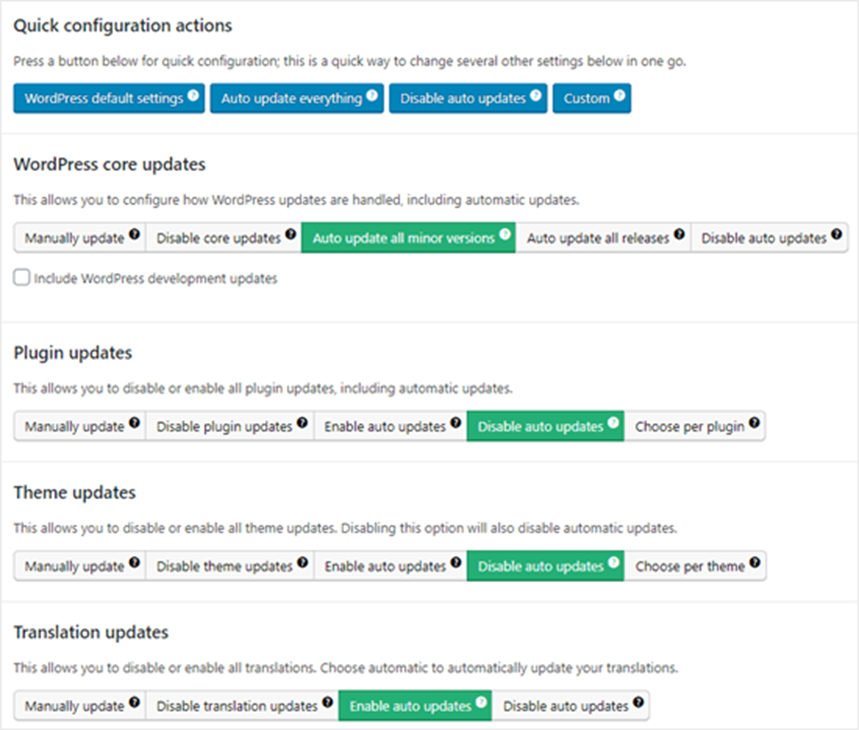Apply Disable auto updates quick action
The width and height of the screenshot is (859, 730).
[468, 99]
